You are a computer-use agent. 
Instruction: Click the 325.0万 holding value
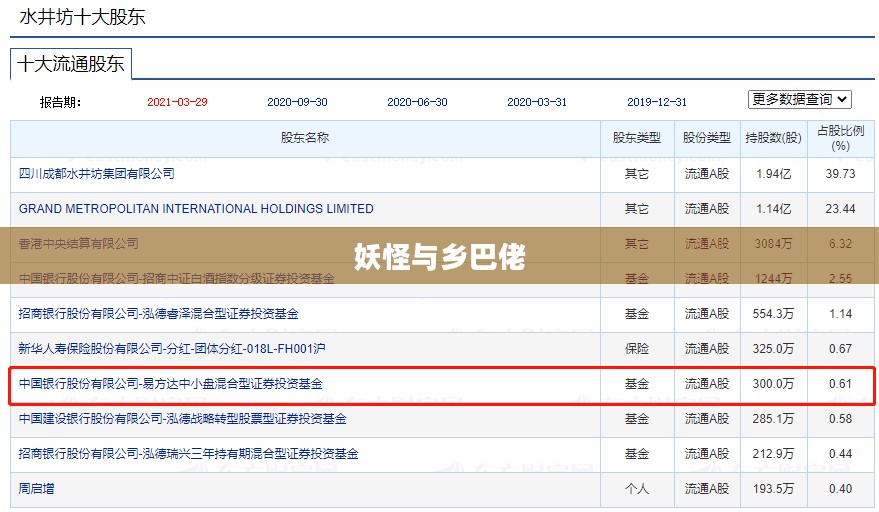tap(774, 349)
